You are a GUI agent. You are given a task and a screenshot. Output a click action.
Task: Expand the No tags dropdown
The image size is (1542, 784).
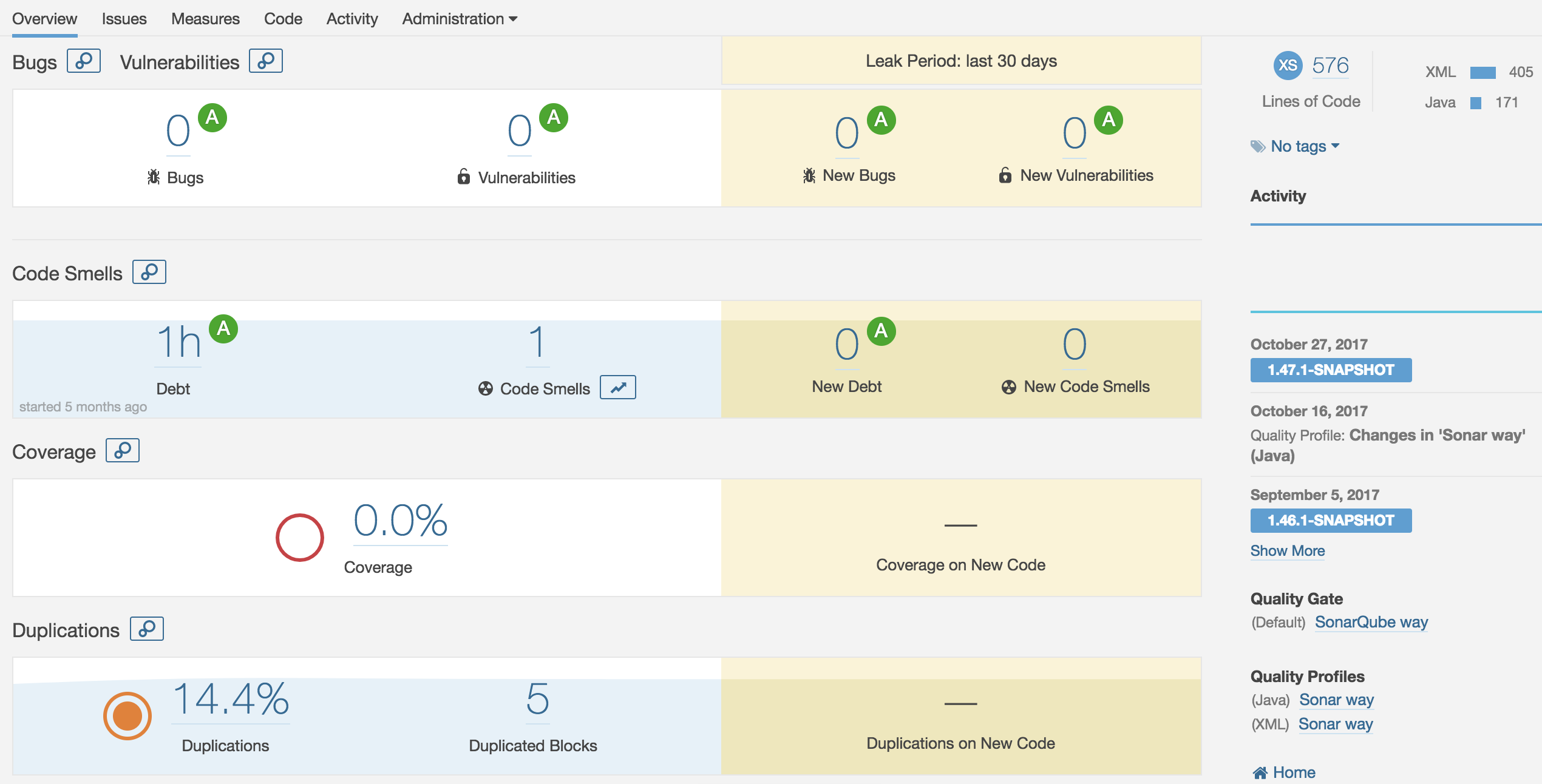click(x=1301, y=146)
